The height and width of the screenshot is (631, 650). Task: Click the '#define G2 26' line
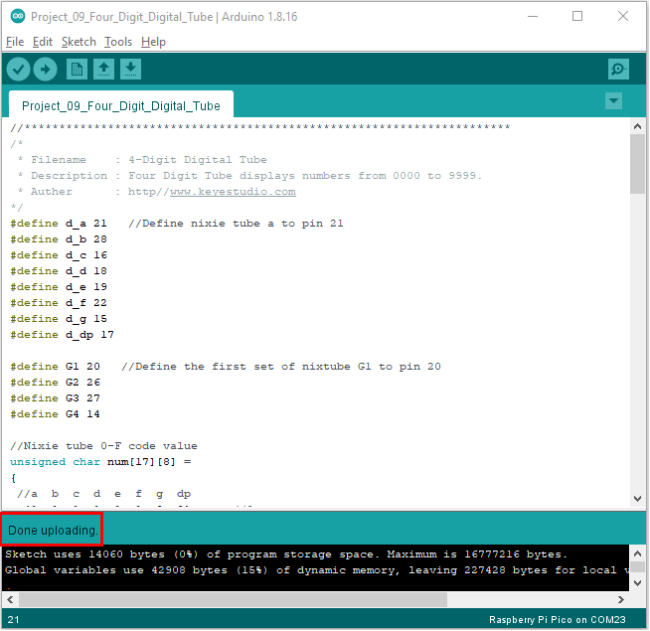55,382
